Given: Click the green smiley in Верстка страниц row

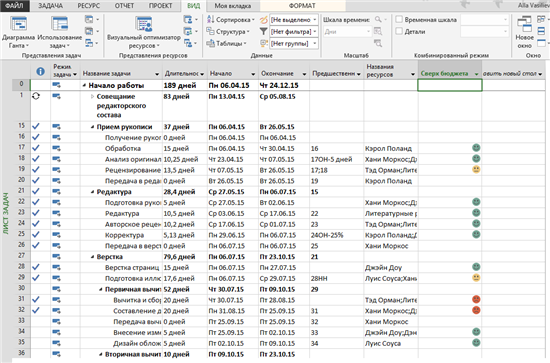Looking at the screenshot, I should pyautogui.click(x=476, y=267).
